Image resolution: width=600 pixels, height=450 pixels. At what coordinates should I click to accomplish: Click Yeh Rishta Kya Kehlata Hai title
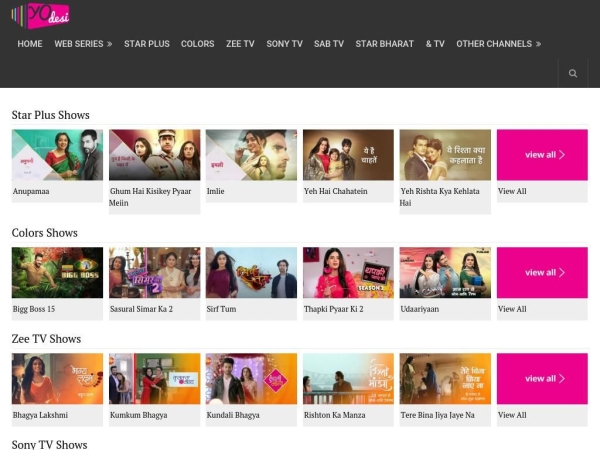coord(440,197)
